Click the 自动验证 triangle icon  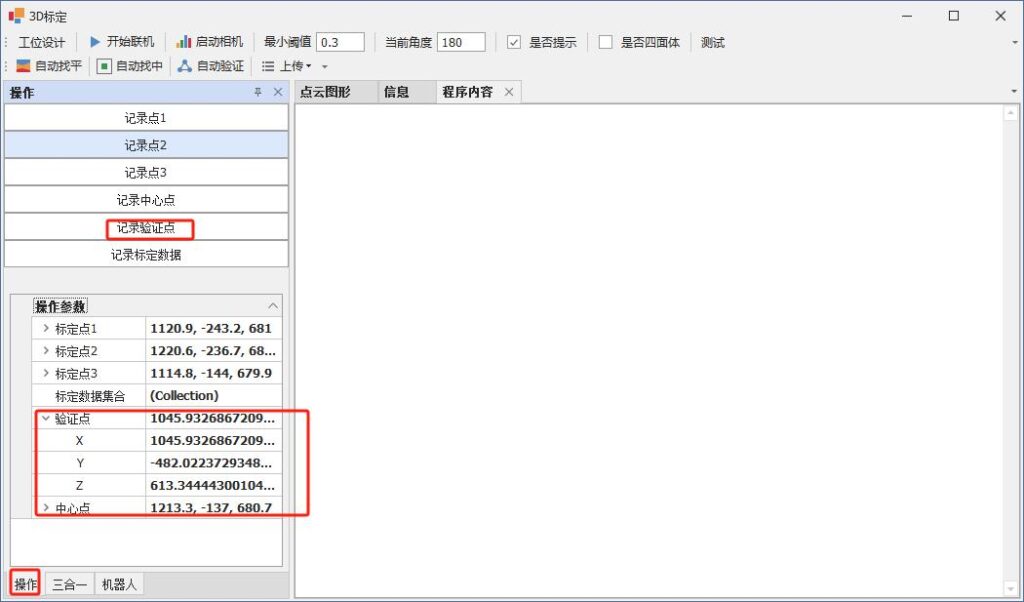(184, 66)
